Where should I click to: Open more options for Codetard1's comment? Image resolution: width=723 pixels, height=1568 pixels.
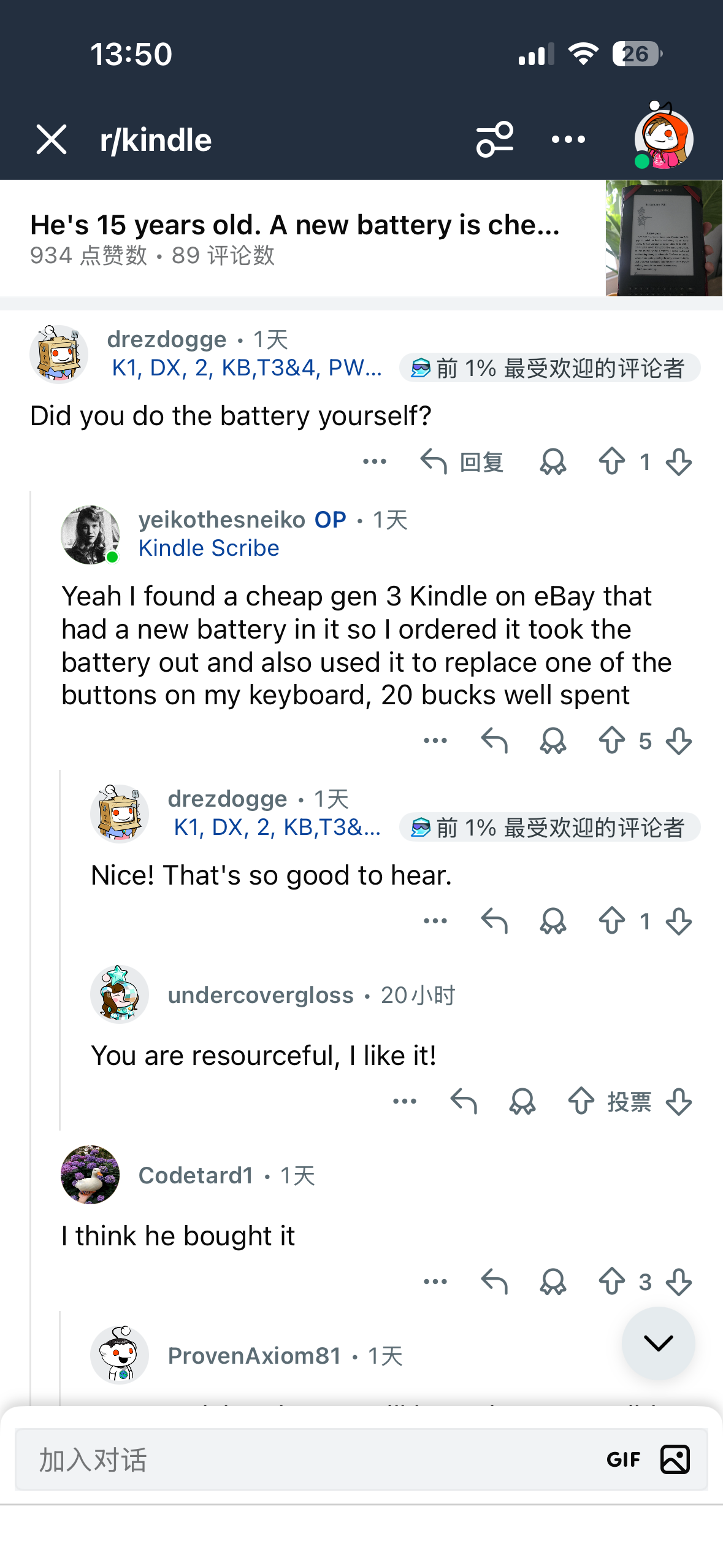pos(435,1282)
